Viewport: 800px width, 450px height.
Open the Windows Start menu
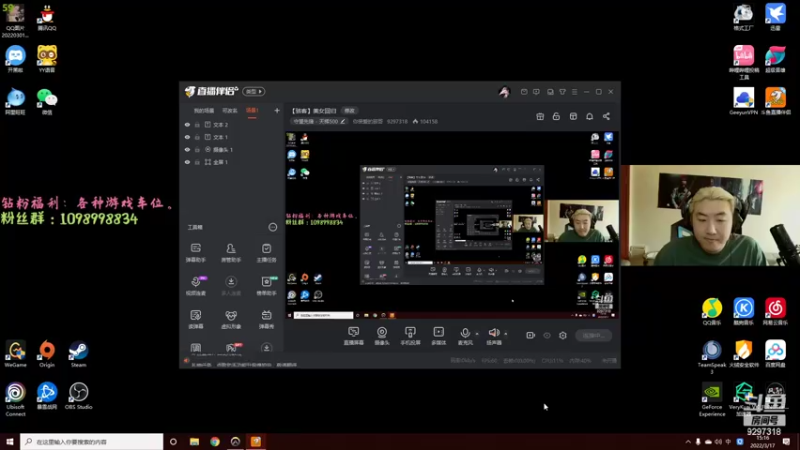point(9,442)
